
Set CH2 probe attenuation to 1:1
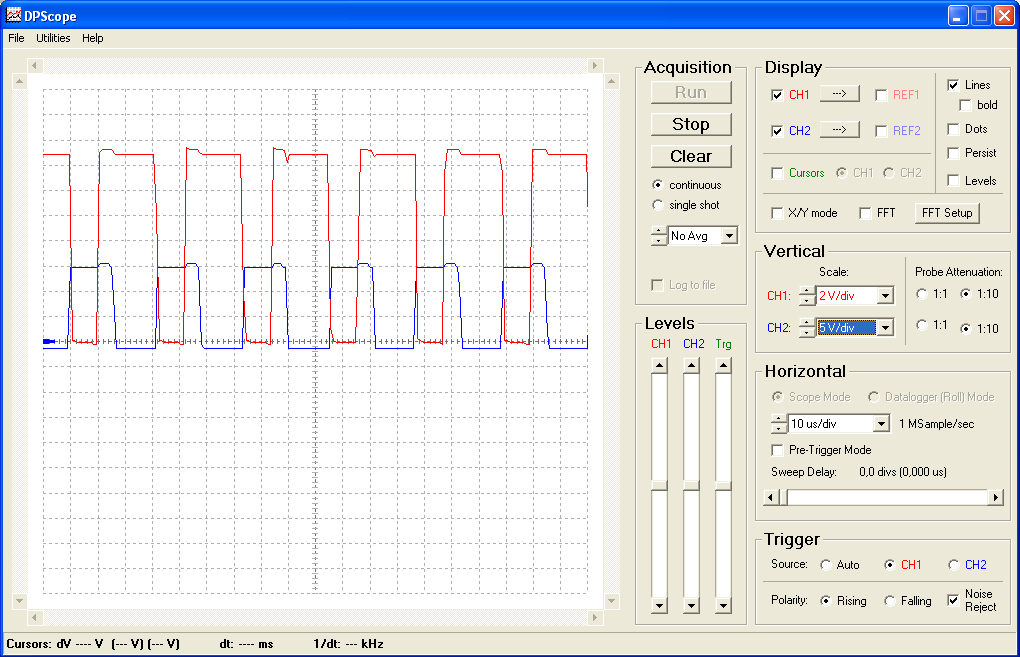tap(922, 325)
